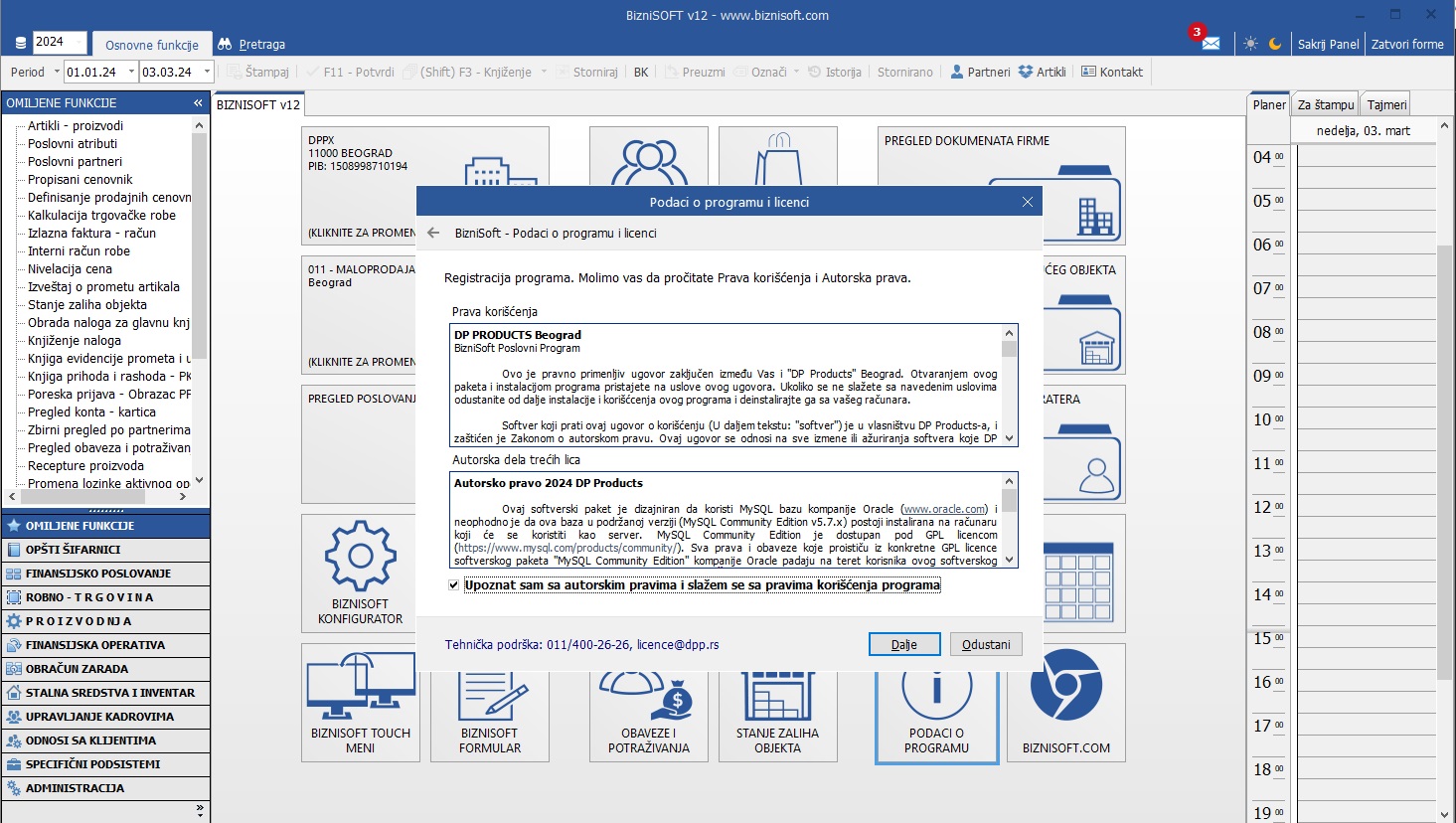Open Administracija module in sidebar
The height and width of the screenshot is (823, 1456).
tap(105, 788)
